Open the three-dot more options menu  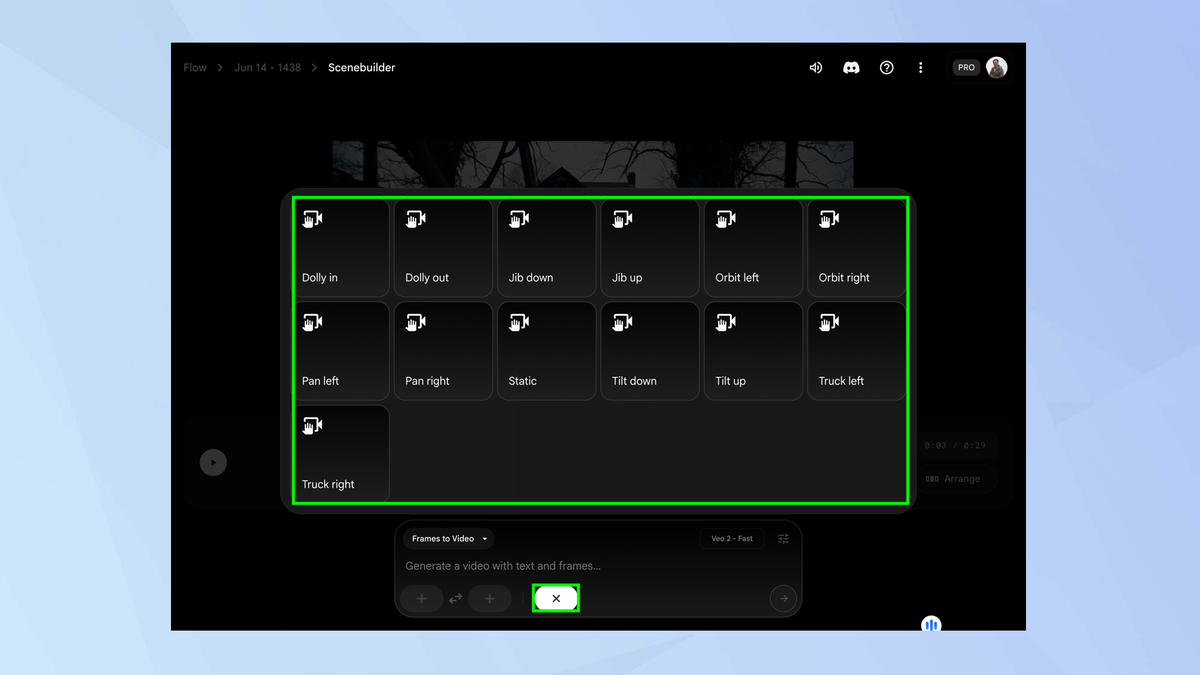(921, 68)
